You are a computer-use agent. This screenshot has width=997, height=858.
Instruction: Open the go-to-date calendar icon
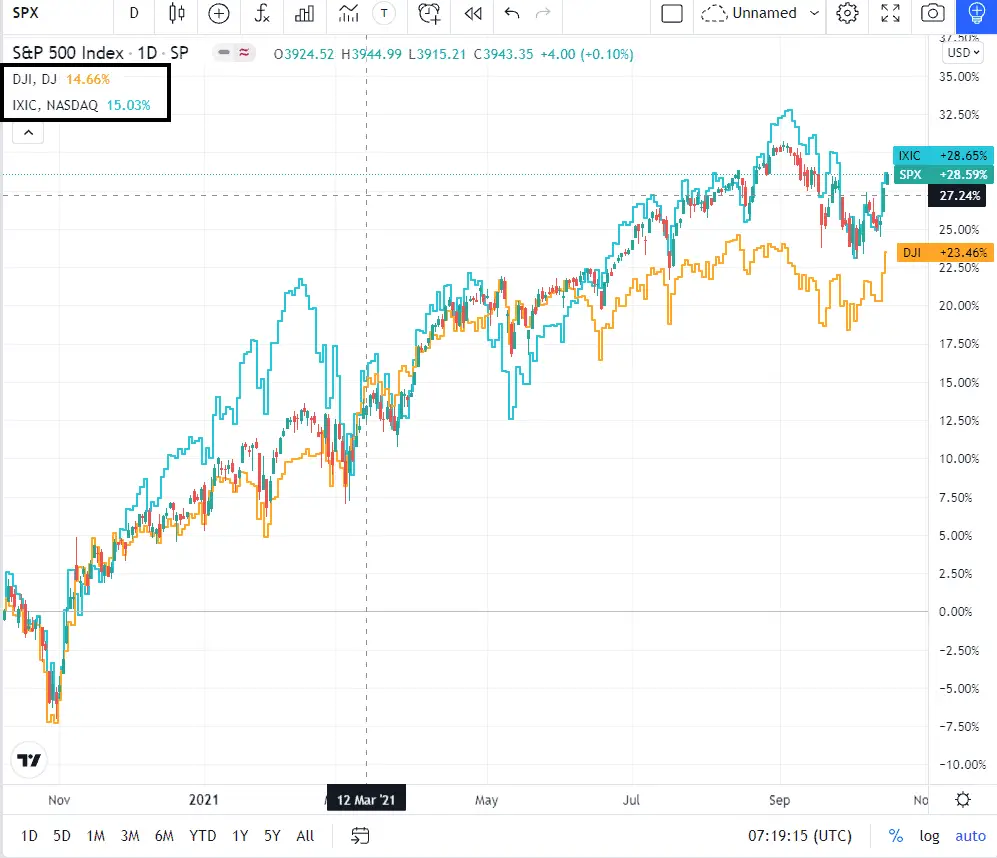[360, 836]
